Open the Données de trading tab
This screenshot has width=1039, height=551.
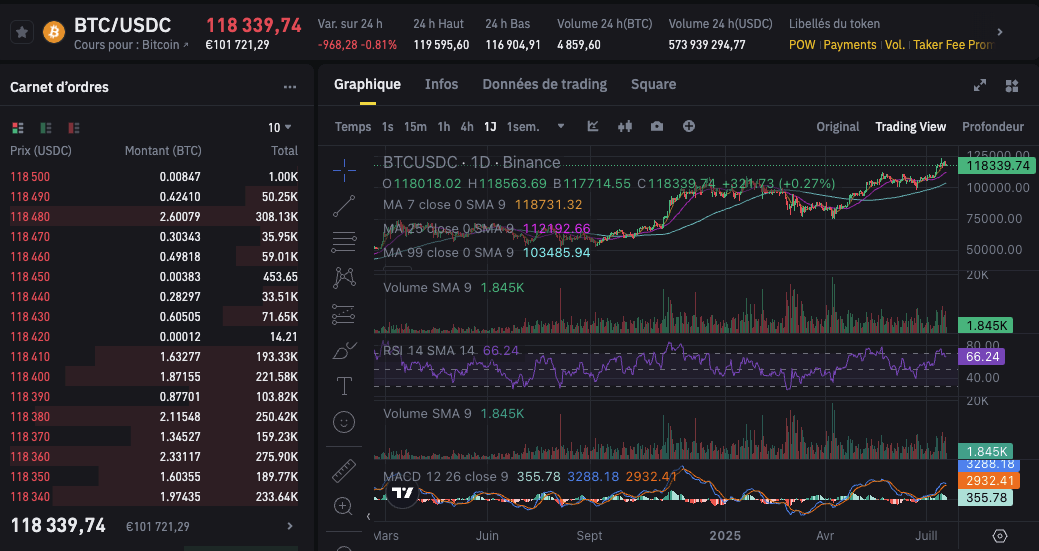point(545,85)
